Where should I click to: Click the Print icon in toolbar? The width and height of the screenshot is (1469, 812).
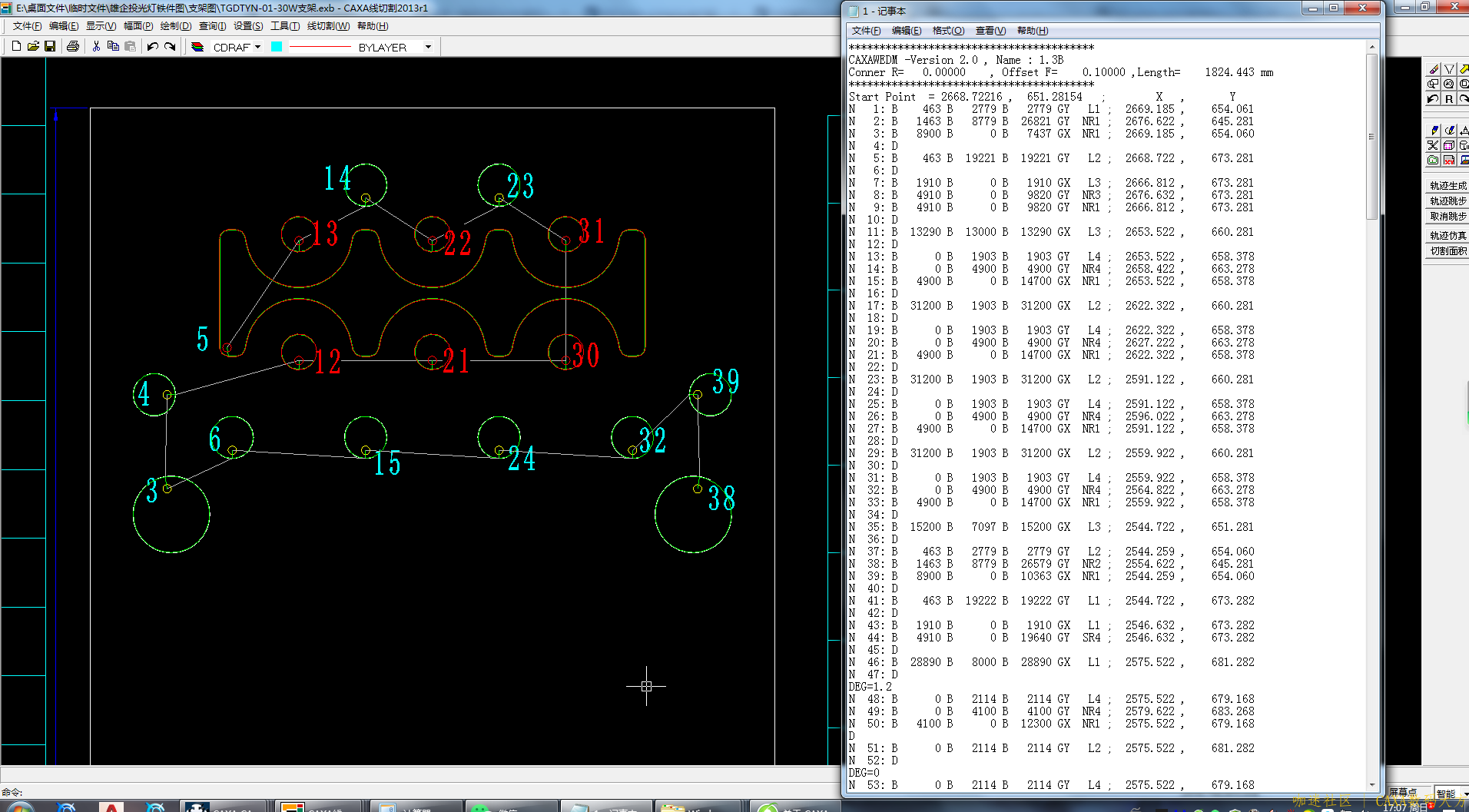[x=73, y=47]
